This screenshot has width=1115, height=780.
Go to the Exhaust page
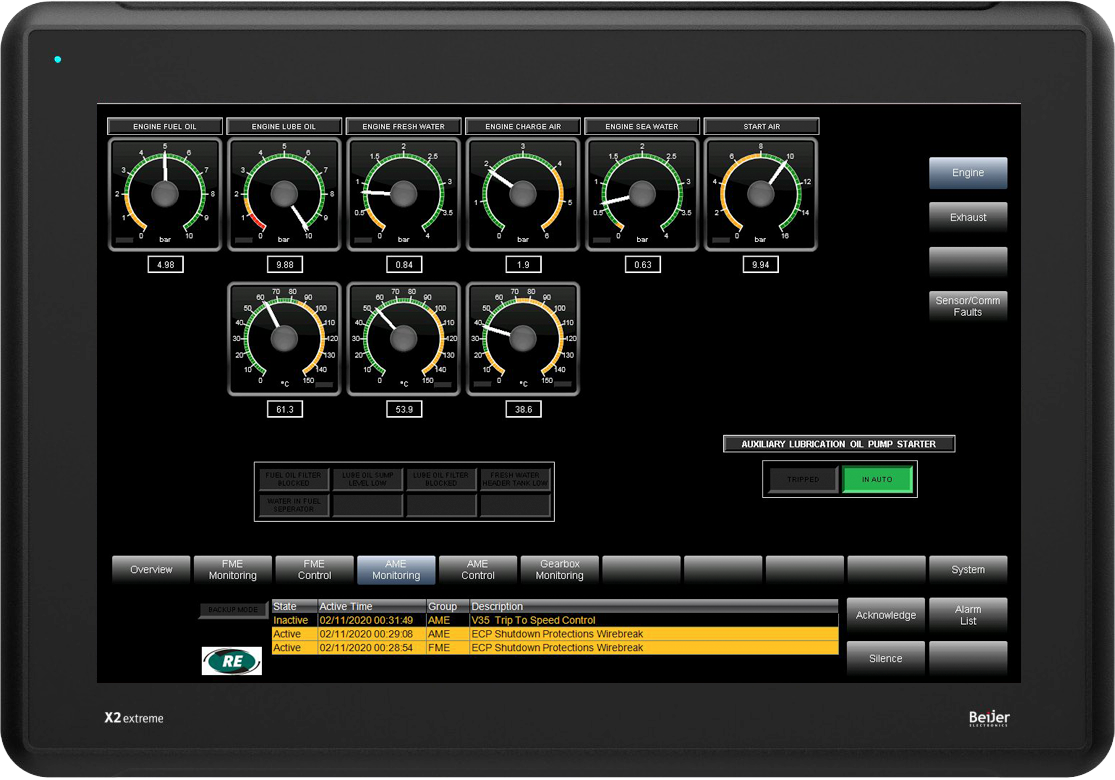pyautogui.click(x=967, y=217)
